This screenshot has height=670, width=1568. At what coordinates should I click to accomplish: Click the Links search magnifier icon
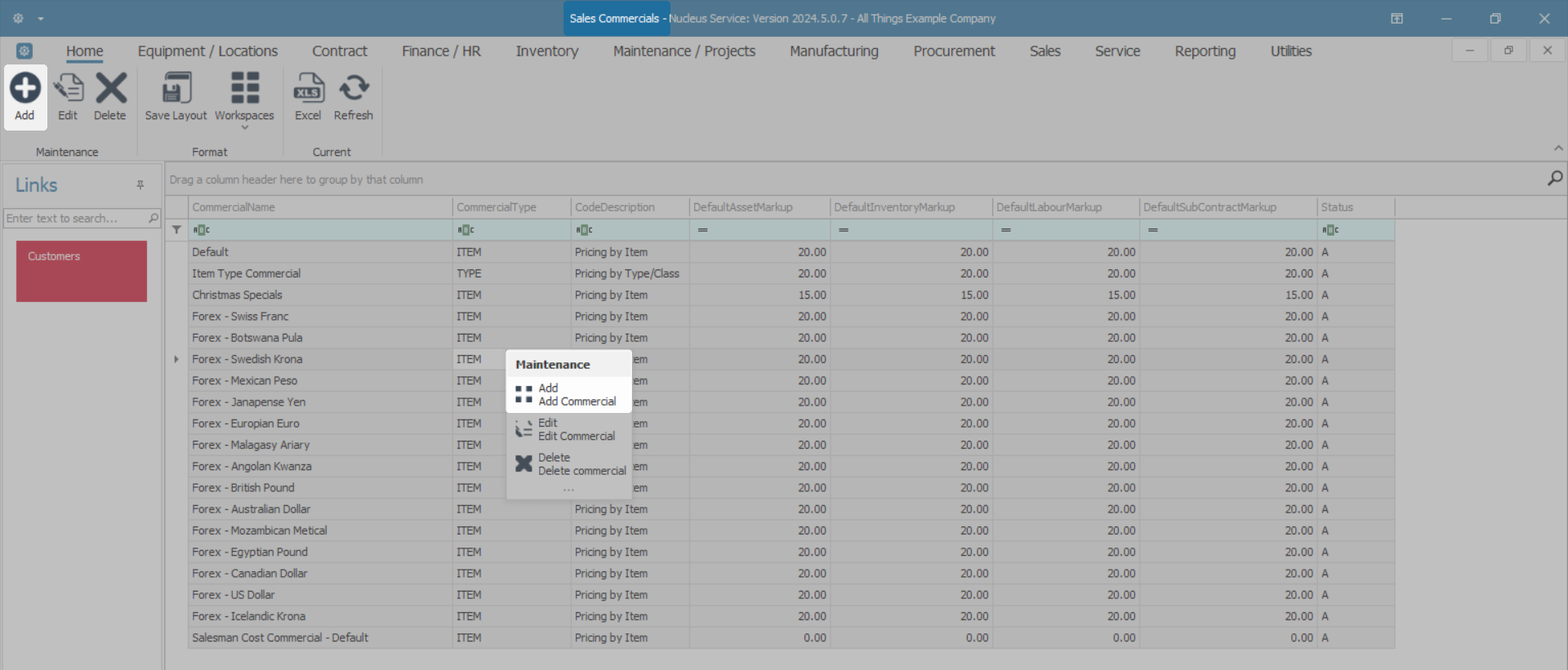[x=154, y=218]
